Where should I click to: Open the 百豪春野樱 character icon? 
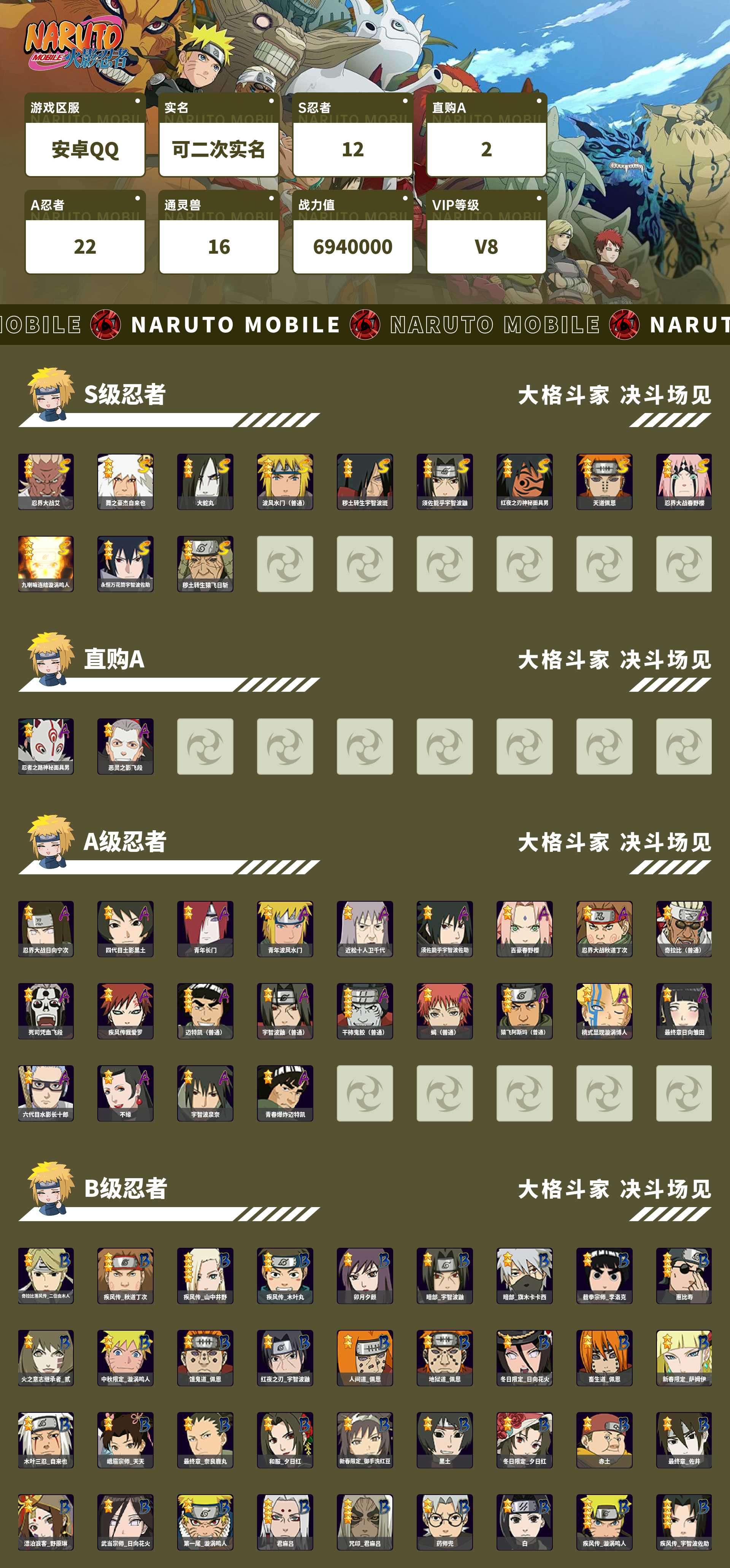(x=524, y=929)
